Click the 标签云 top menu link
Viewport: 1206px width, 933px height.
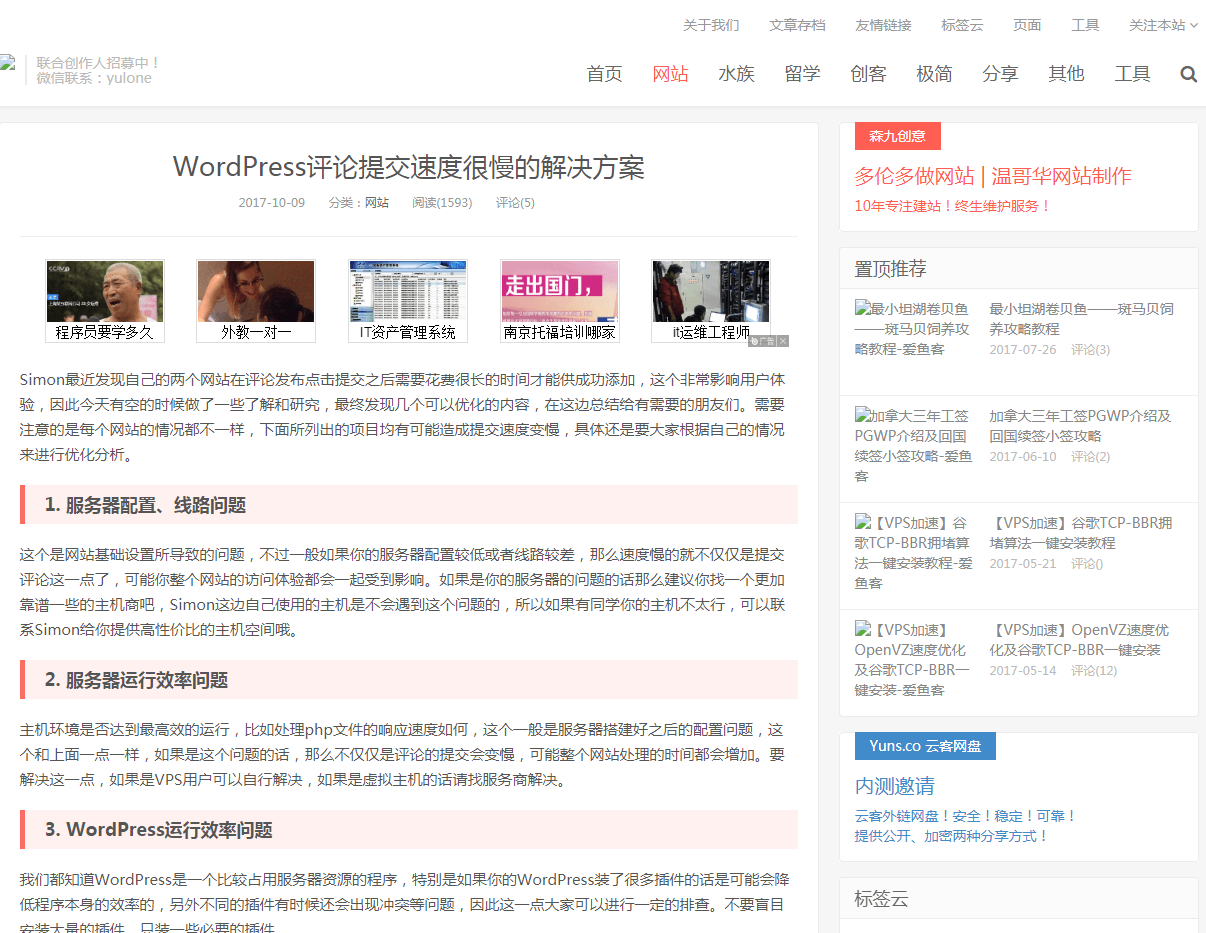962,25
